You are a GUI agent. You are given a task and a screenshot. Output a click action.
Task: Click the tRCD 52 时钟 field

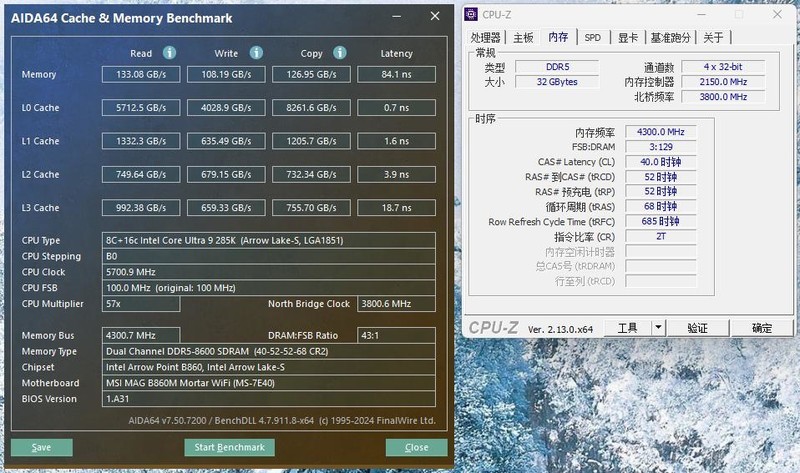point(661,177)
